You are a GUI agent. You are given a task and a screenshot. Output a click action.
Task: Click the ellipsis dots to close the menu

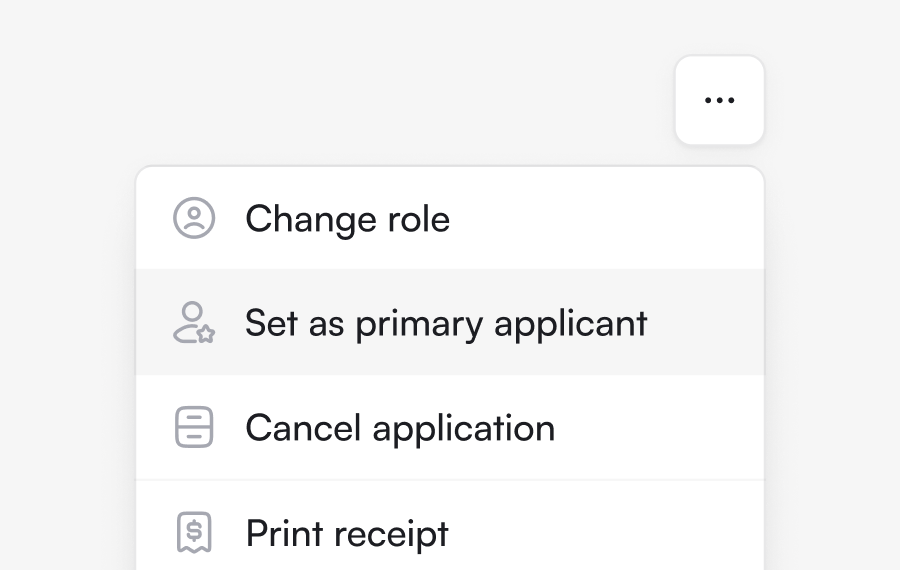pos(720,100)
